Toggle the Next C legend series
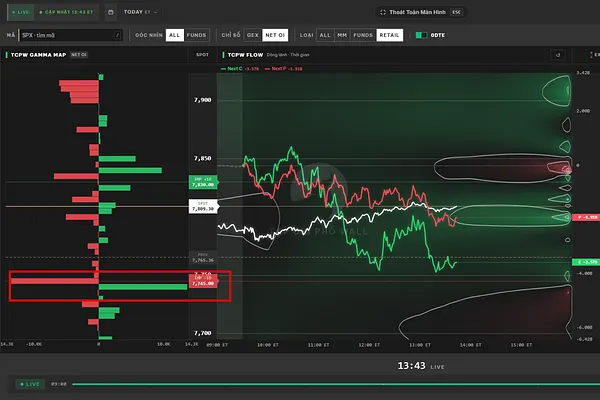This screenshot has width=600, height=400. click(x=240, y=69)
